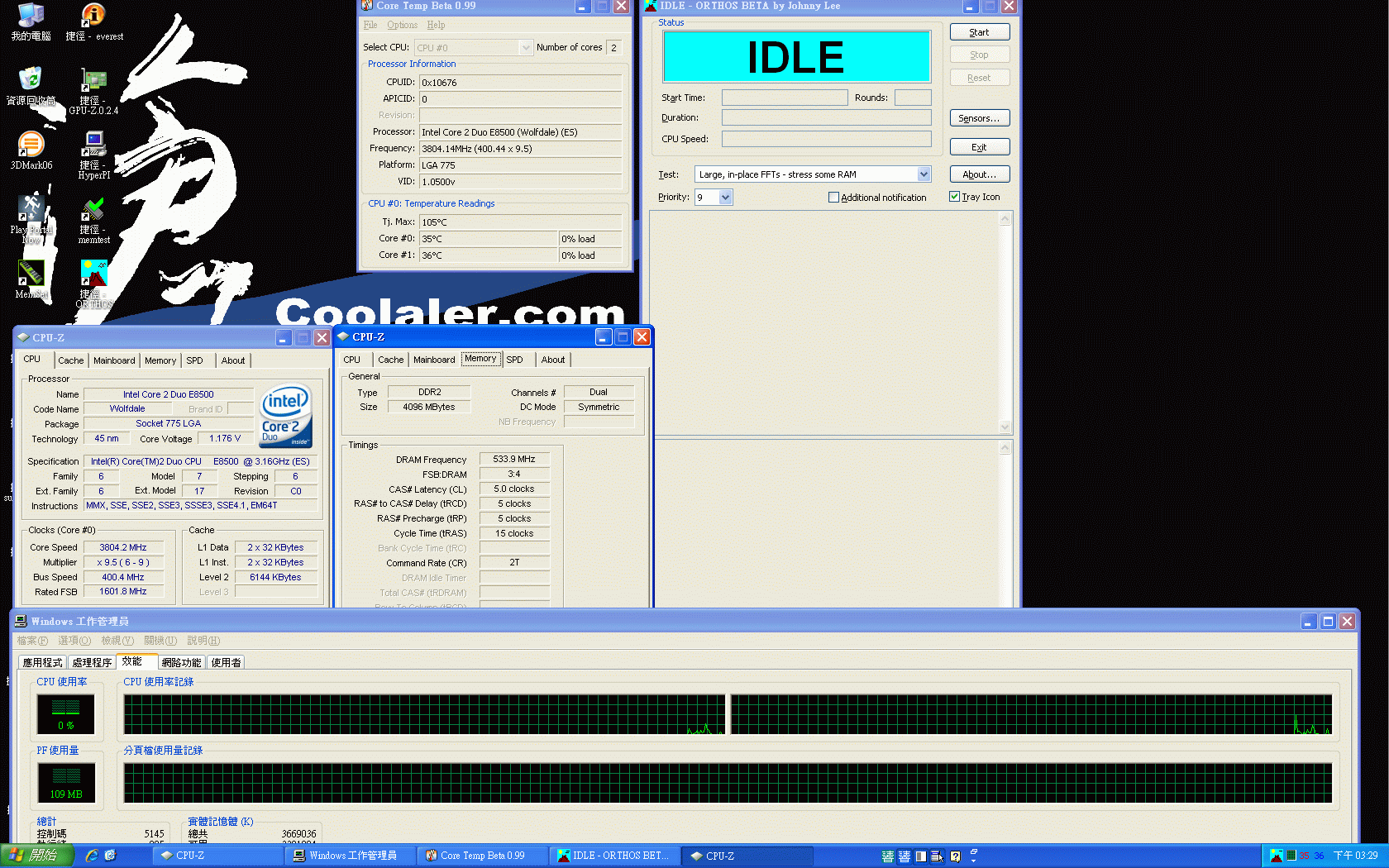This screenshot has width=1389, height=868.
Task: Click the cyan IDLE status banner in ORTHOS
Action: pos(797,57)
